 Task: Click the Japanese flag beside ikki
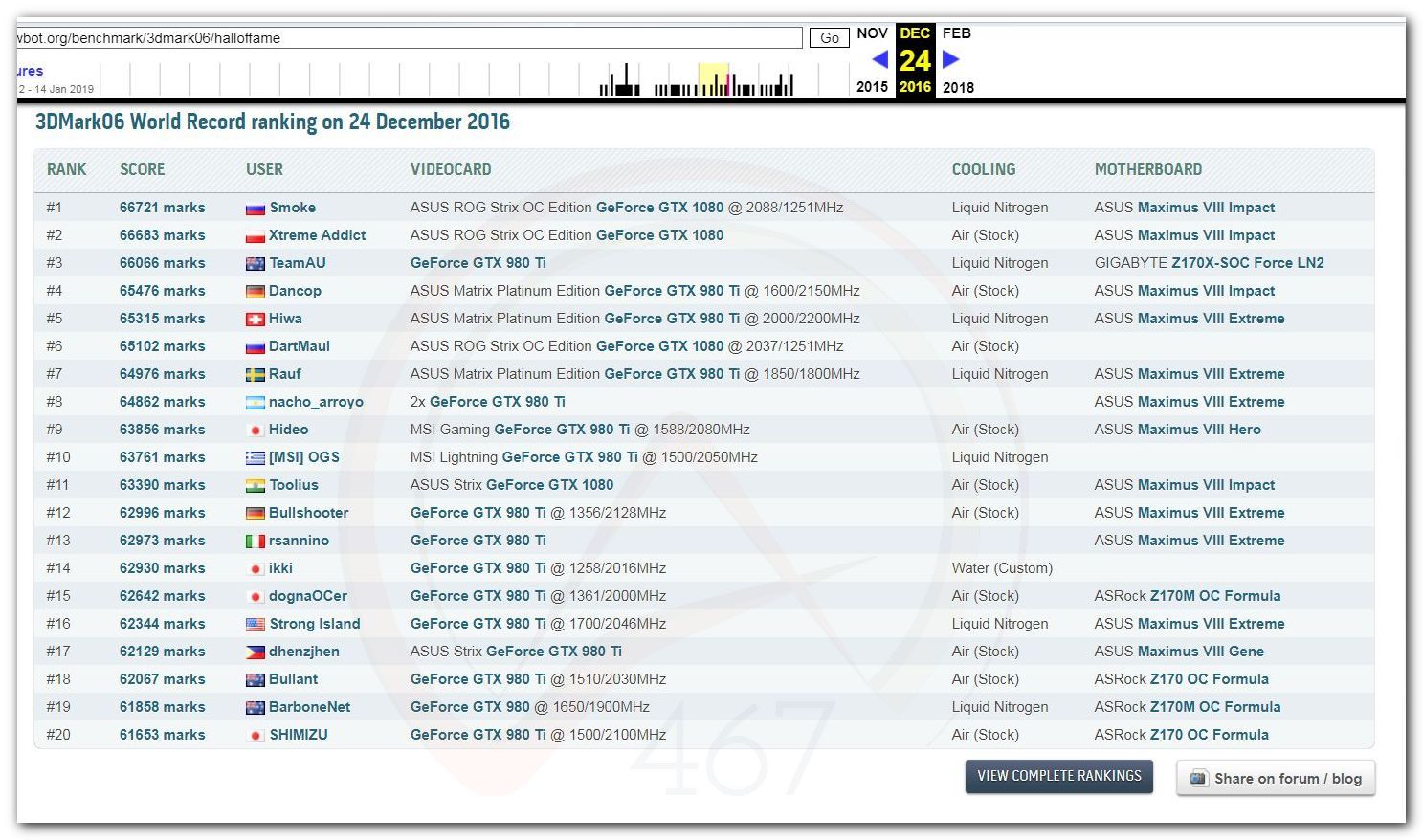point(255,569)
